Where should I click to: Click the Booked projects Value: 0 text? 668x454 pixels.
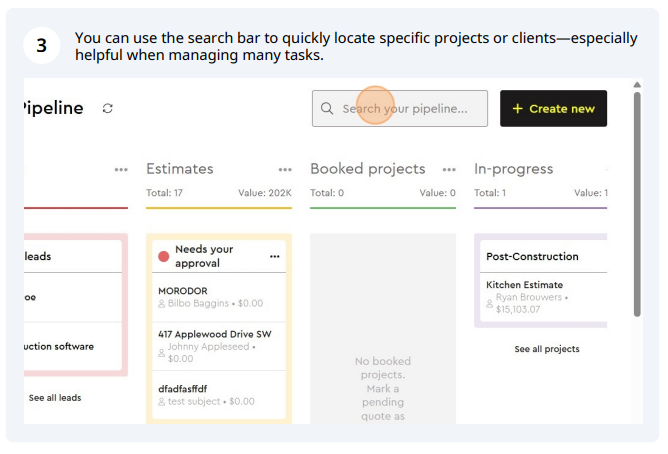point(438,193)
